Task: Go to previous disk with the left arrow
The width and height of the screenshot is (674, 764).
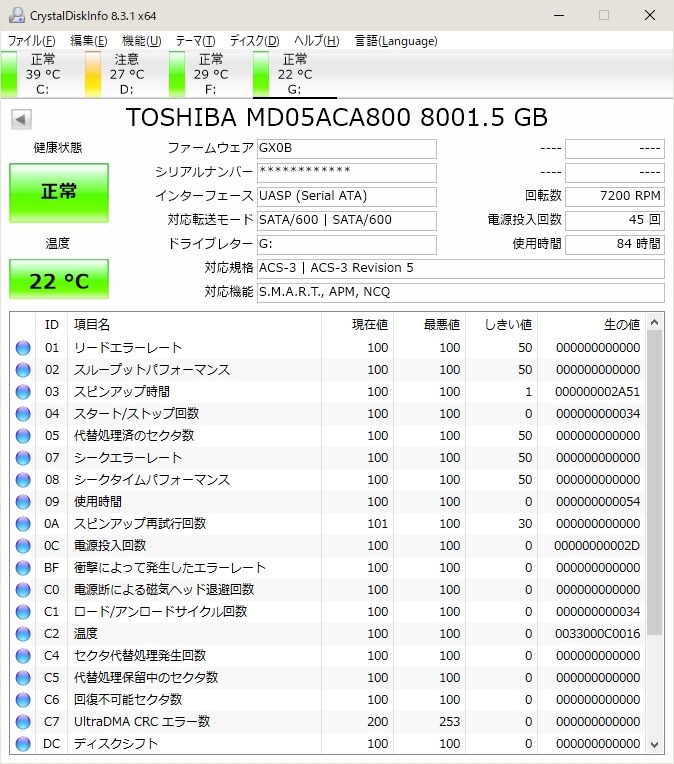Action: click(x=21, y=119)
